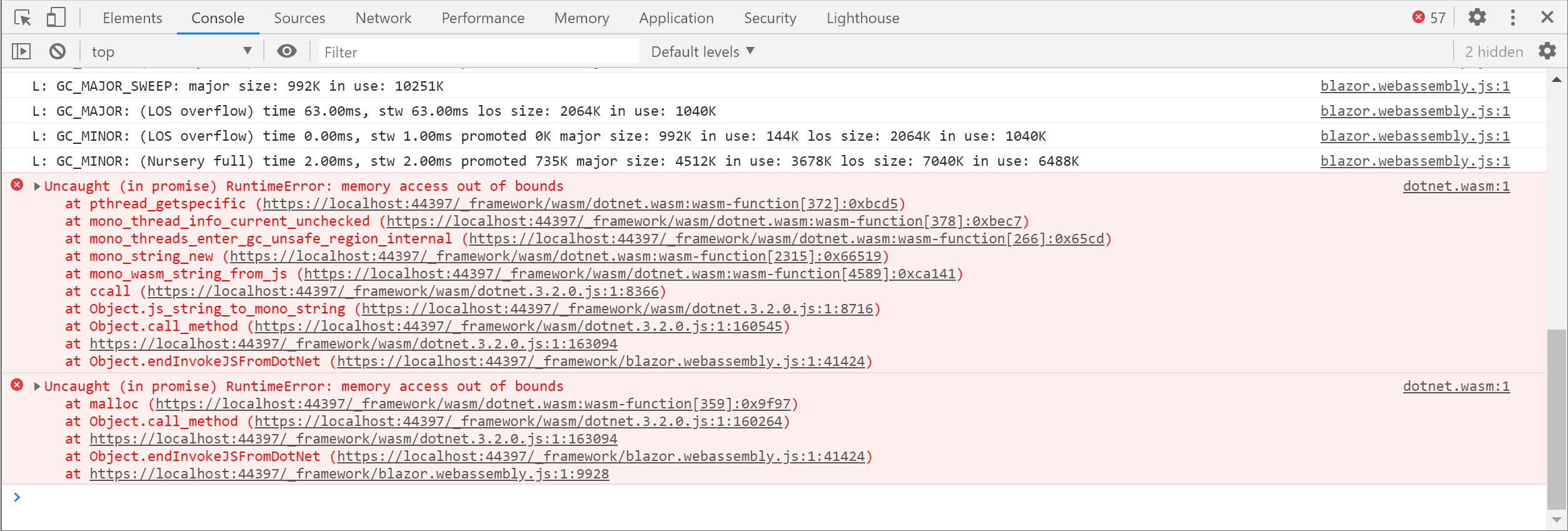The image size is (1568, 531).
Task: Open the Default levels dropdown
Action: pos(702,51)
